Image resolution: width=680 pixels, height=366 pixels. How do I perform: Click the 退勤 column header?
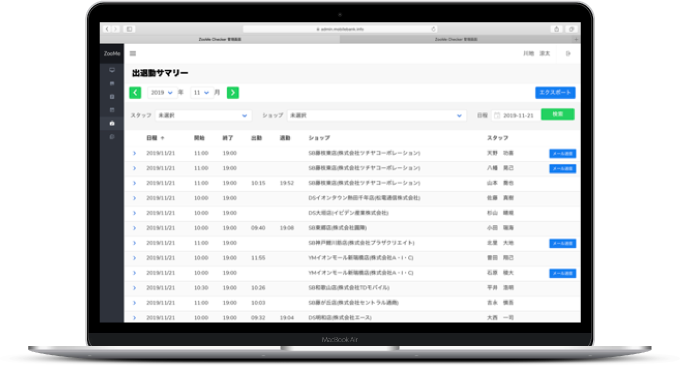click(285, 138)
